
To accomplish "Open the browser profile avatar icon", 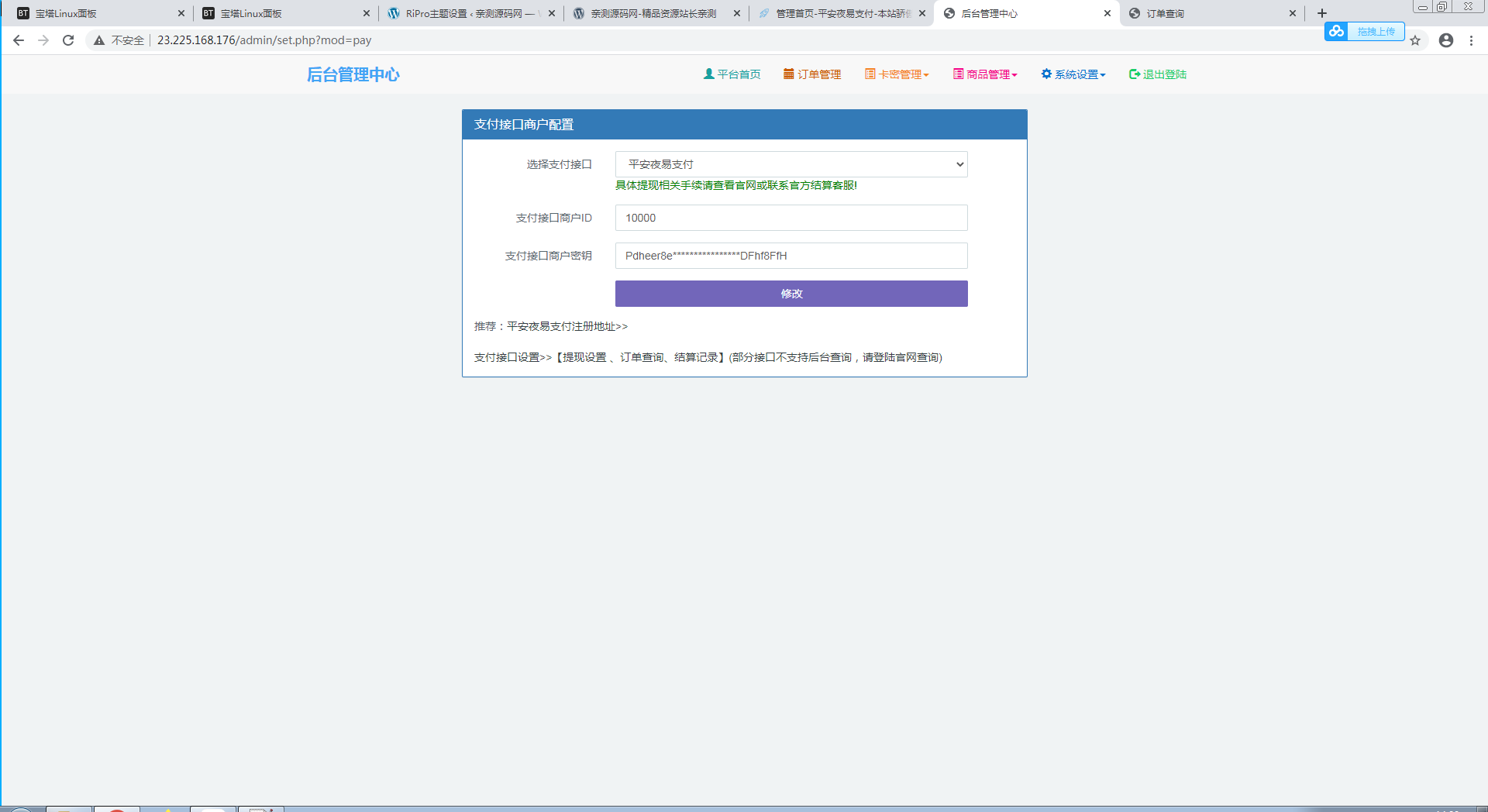I will click(x=1446, y=40).
